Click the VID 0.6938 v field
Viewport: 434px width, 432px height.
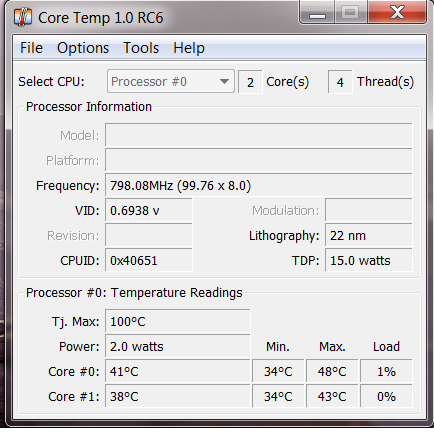pyautogui.click(x=149, y=211)
